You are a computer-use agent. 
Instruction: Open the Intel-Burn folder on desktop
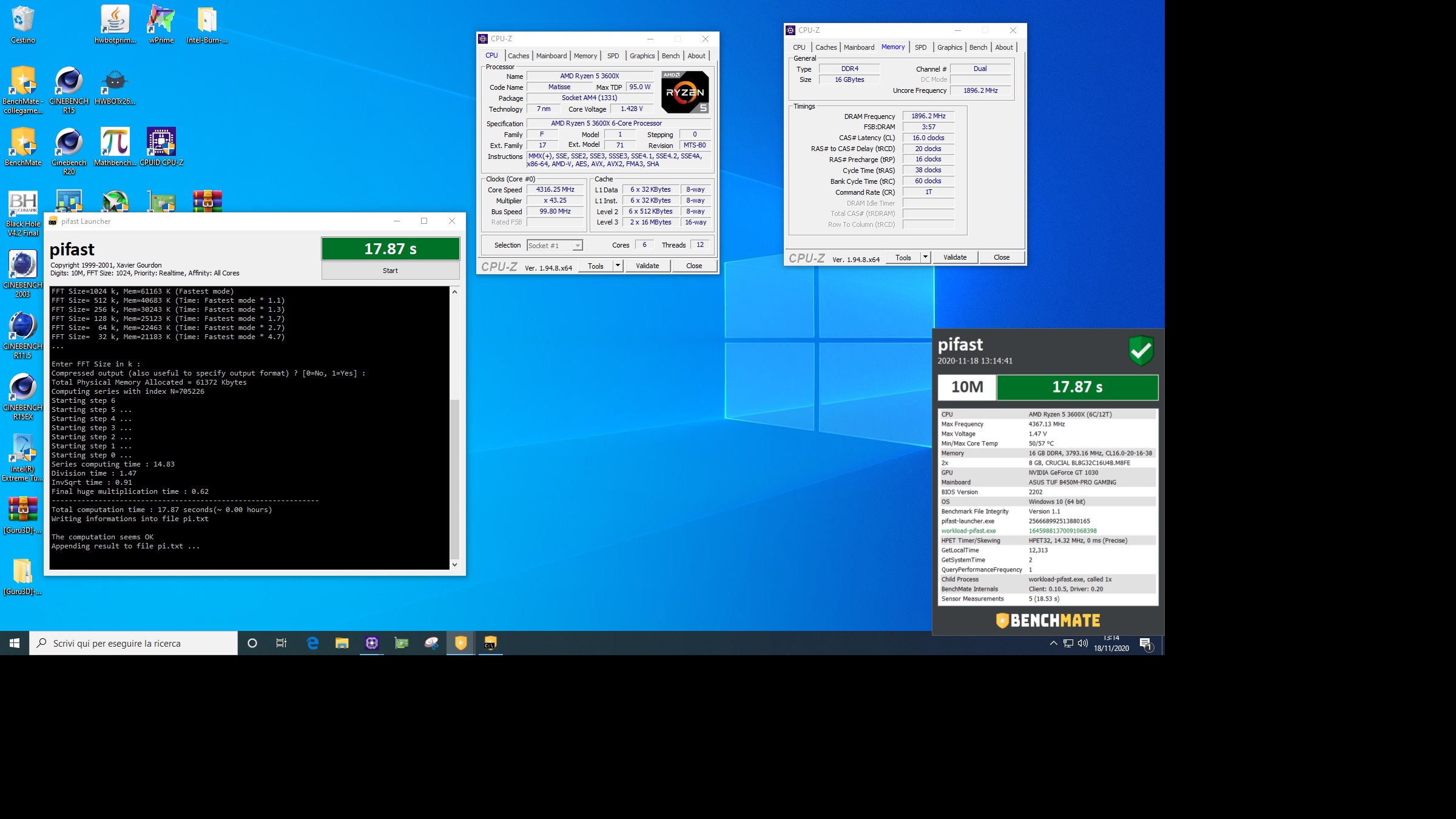coord(207,24)
